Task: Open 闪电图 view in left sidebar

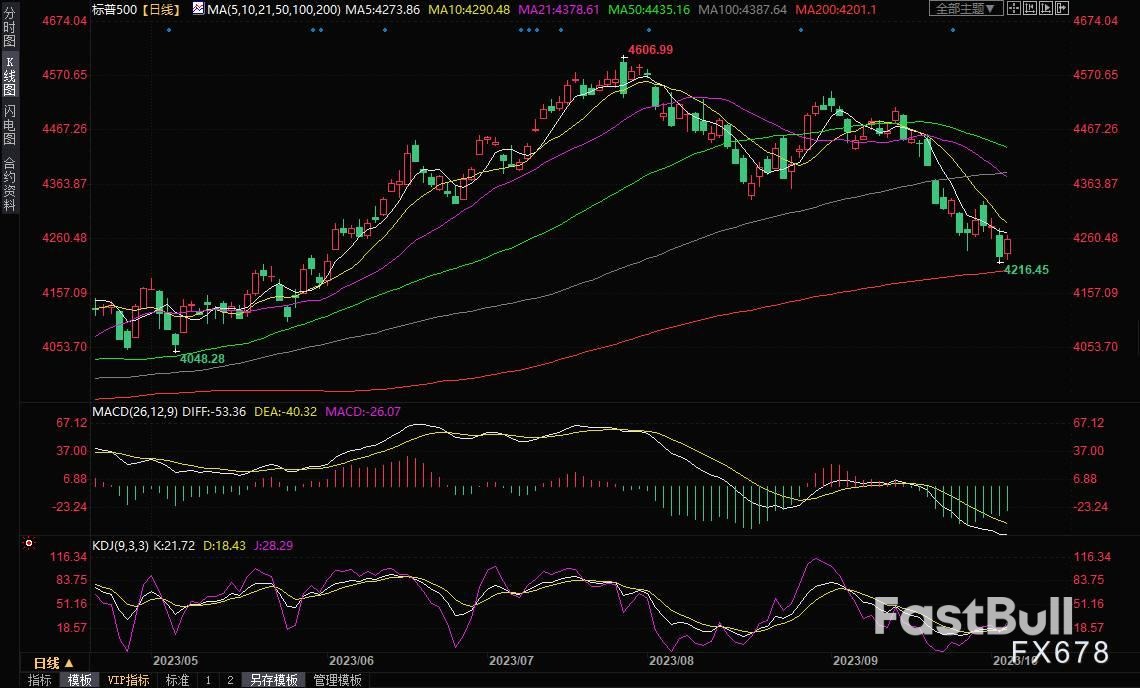Action: coord(10,124)
